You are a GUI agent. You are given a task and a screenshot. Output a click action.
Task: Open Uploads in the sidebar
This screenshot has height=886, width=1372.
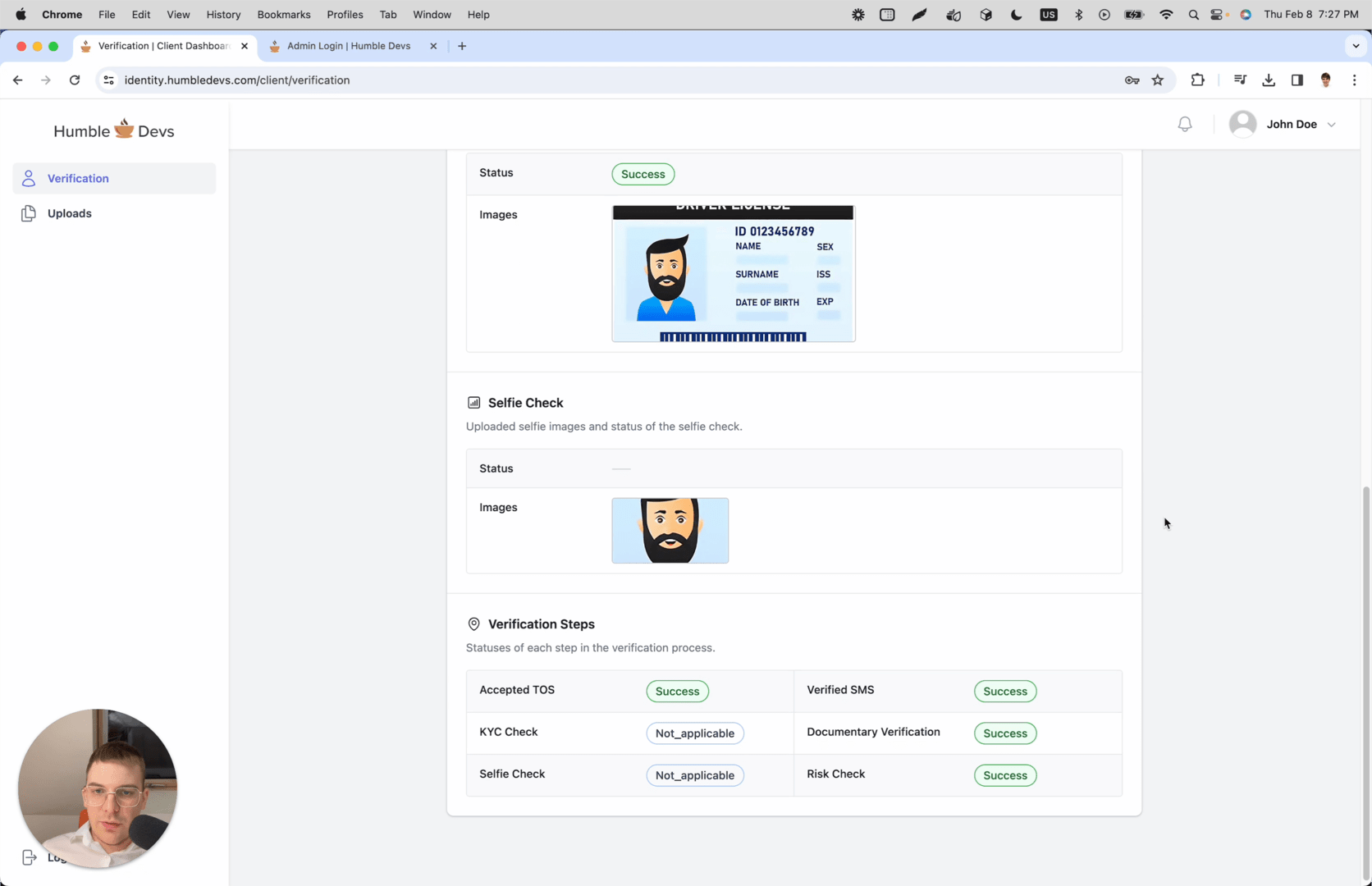114,213
